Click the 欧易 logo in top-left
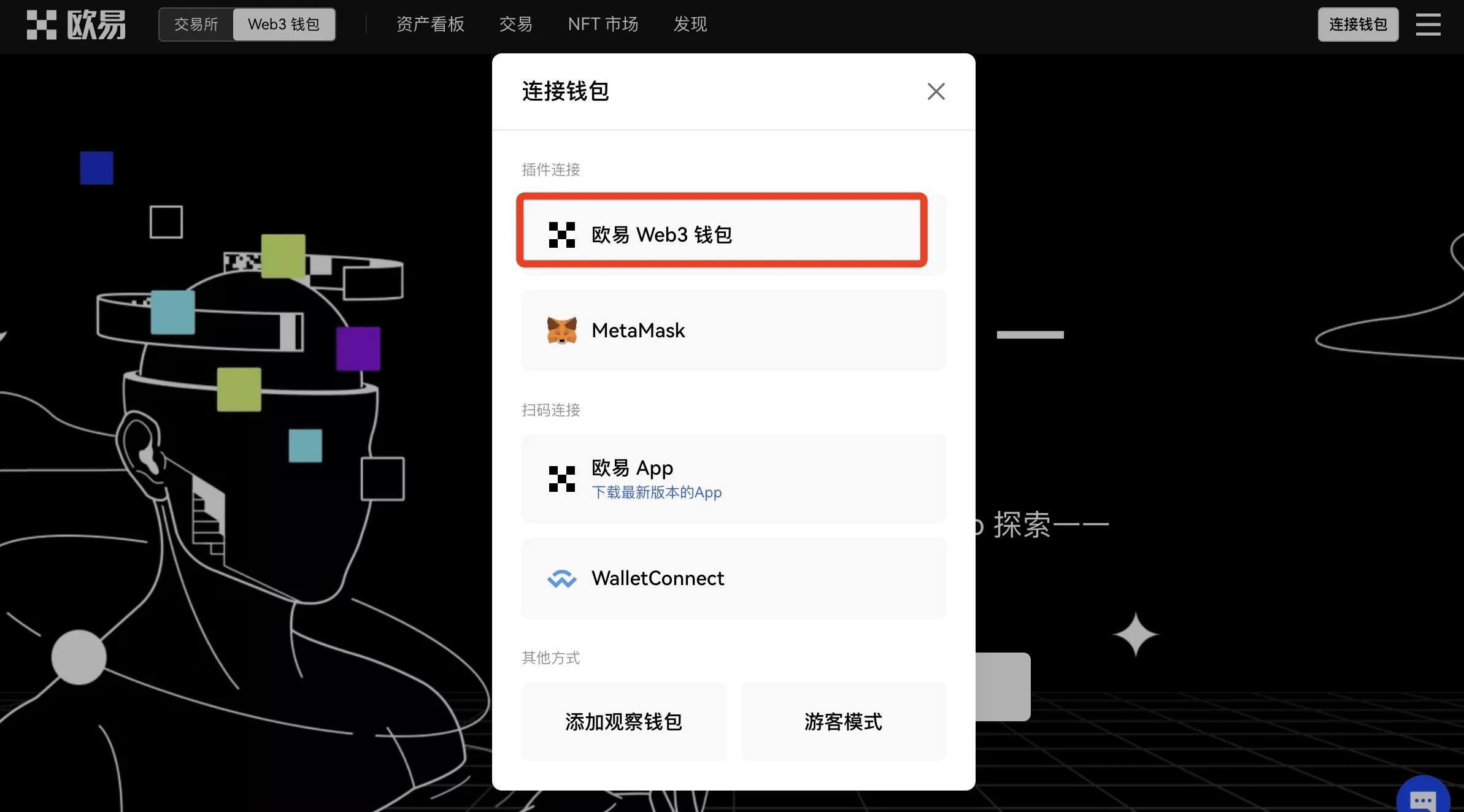The image size is (1464, 812). [75, 22]
